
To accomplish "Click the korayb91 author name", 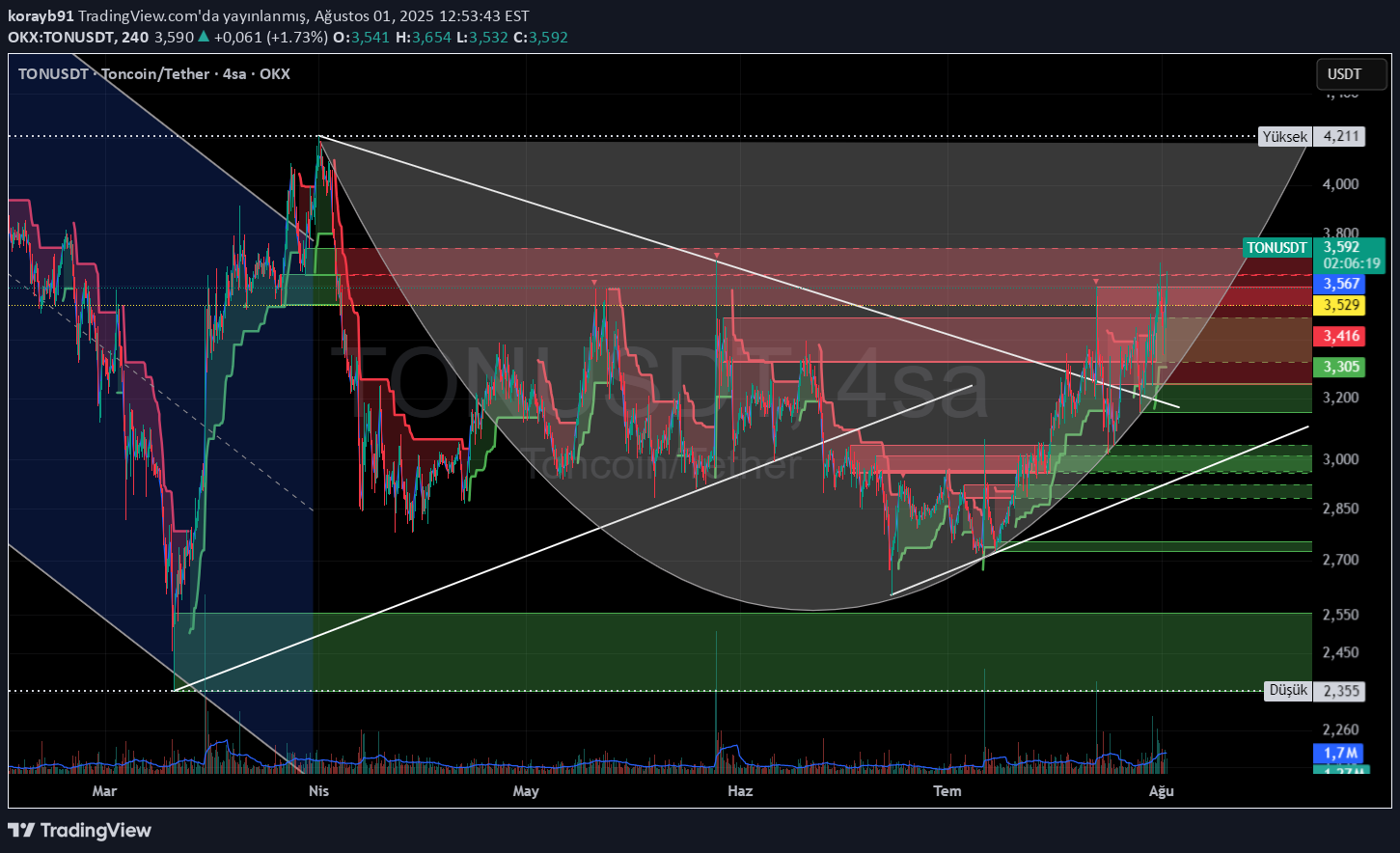I will coord(41,17).
